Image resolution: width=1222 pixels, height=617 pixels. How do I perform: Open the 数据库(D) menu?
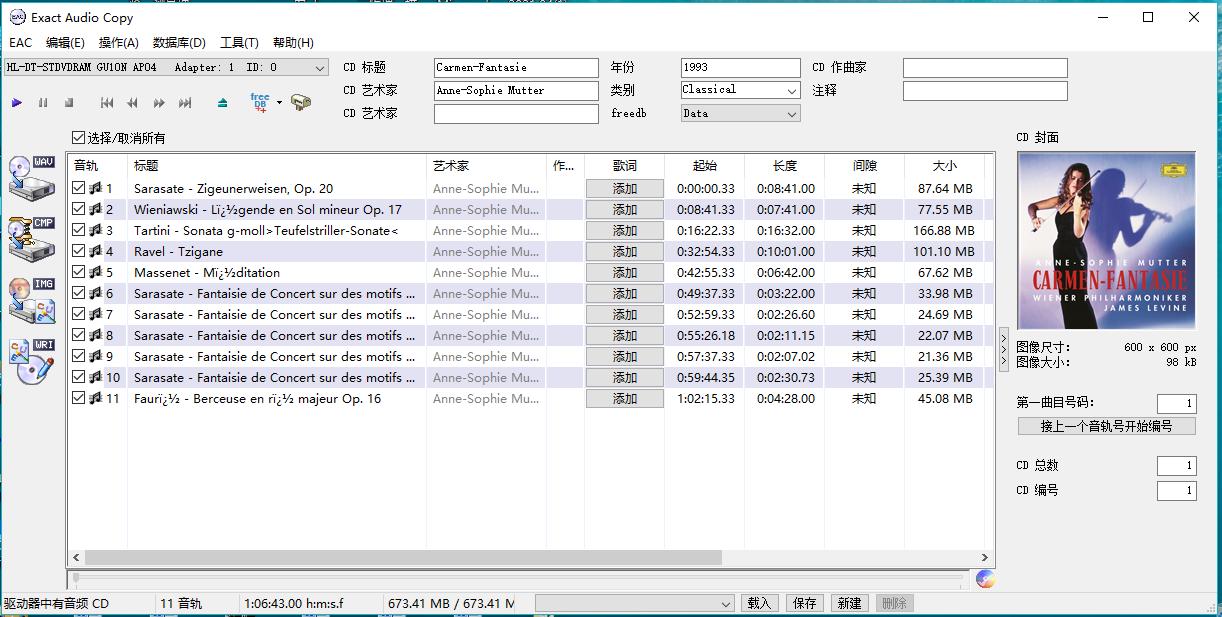point(179,43)
